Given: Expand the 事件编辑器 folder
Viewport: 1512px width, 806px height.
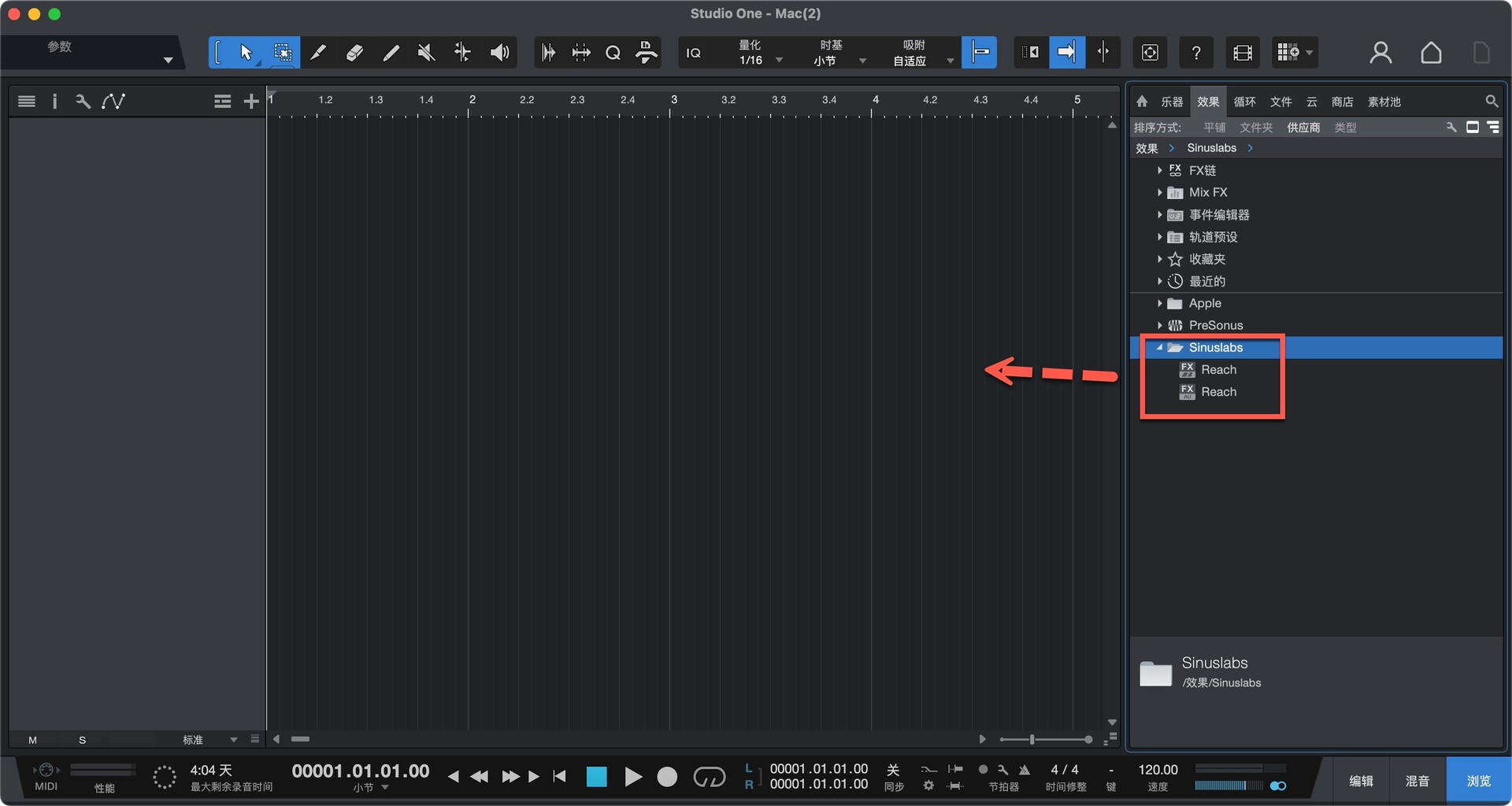Looking at the screenshot, I should [x=1160, y=214].
